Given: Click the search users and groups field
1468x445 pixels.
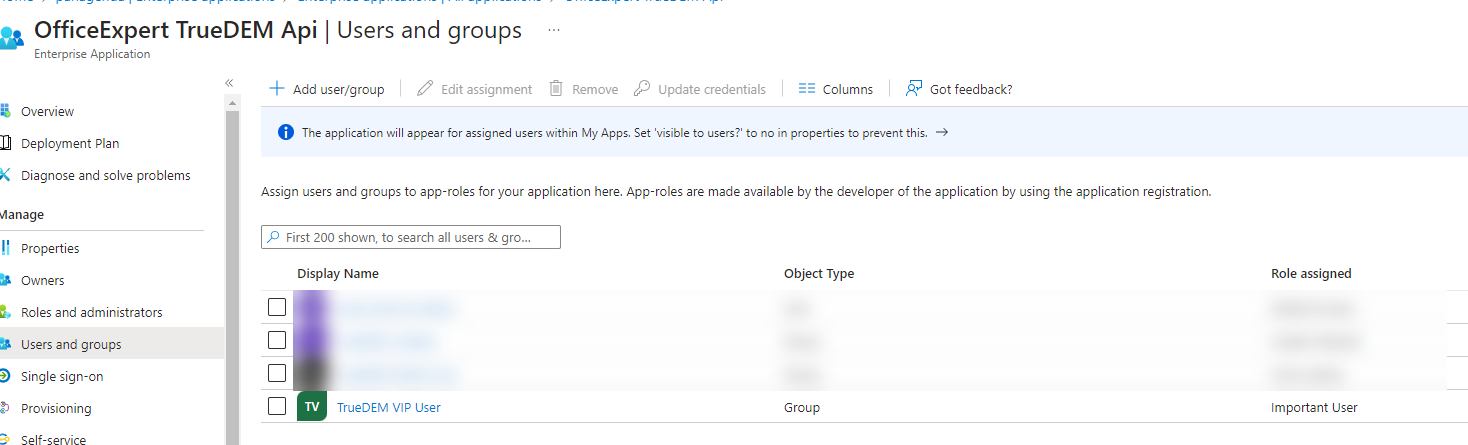Looking at the screenshot, I should 410,237.
